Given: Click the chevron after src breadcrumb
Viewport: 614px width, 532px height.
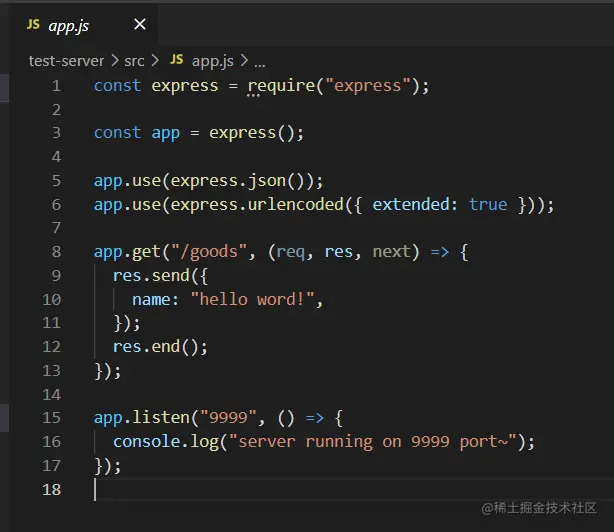Looking at the screenshot, I should click(155, 61).
